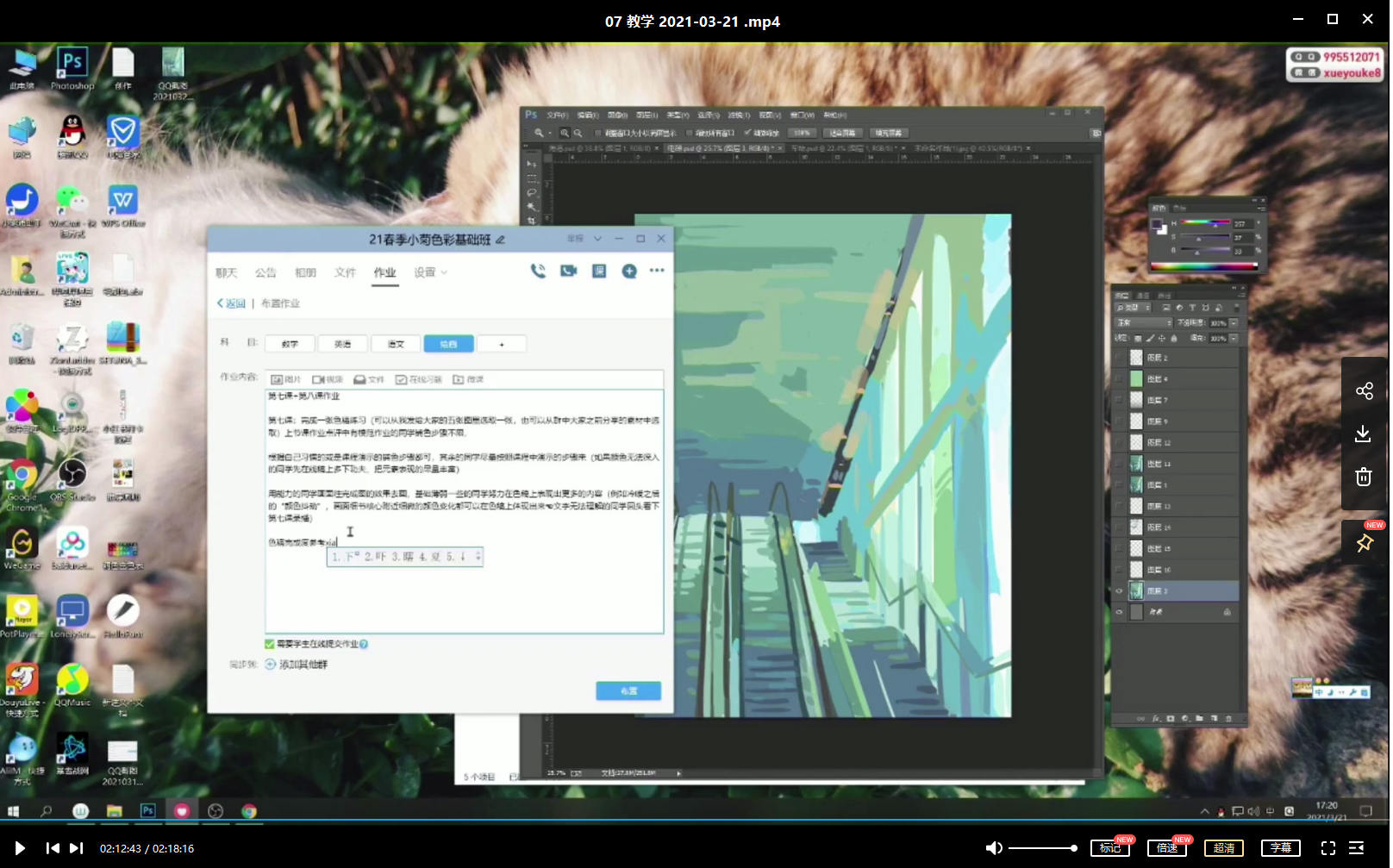This screenshot has height=868, width=1393.
Task: Enter fullscreen mode in video player
Action: (1327, 848)
